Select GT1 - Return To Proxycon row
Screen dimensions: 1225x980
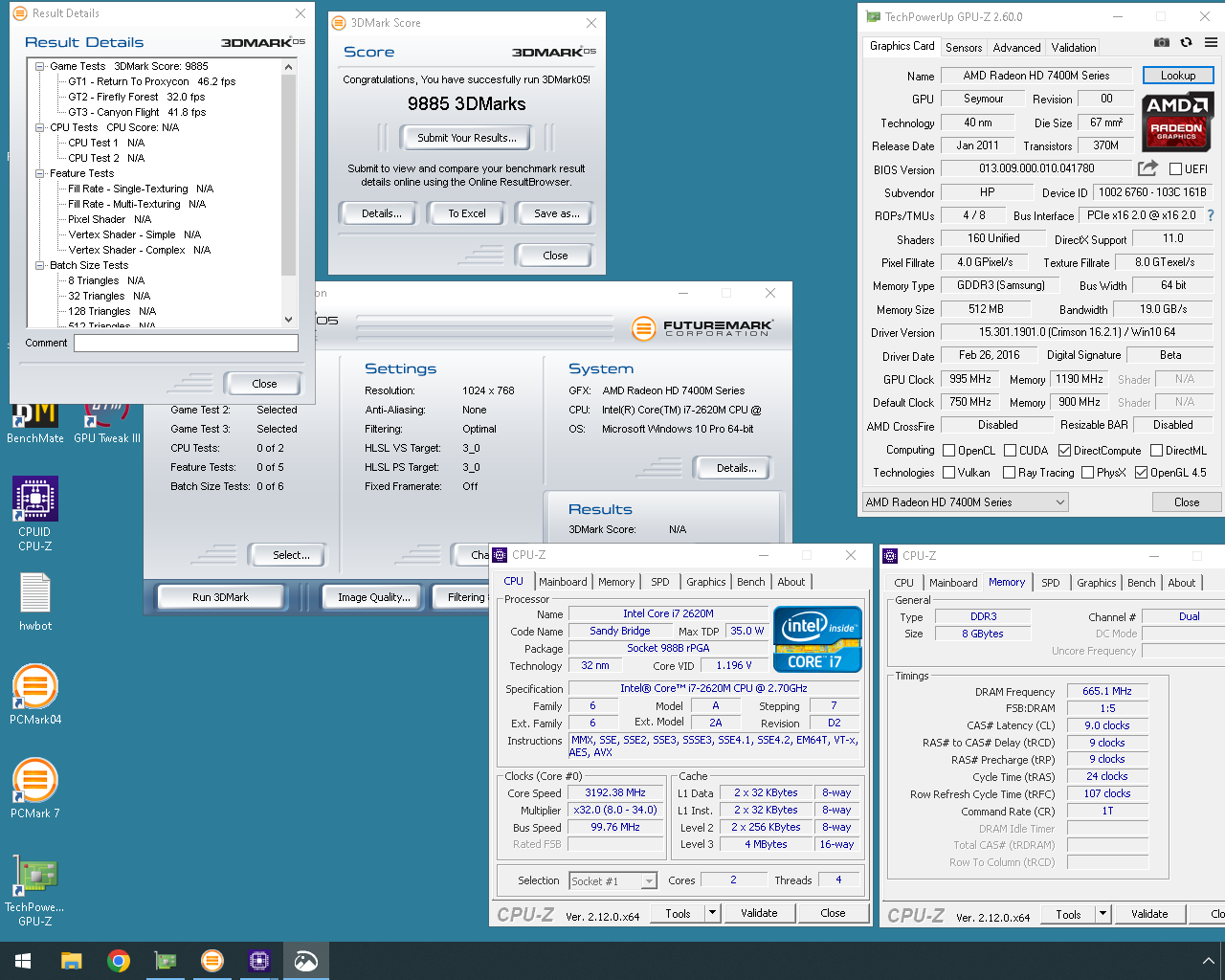click(x=151, y=81)
